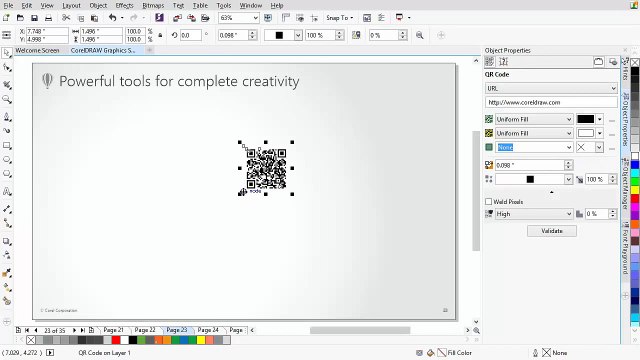Increase the 0.098 margin stepper
Viewport: 640px width, 360px height.
tap(569, 162)
